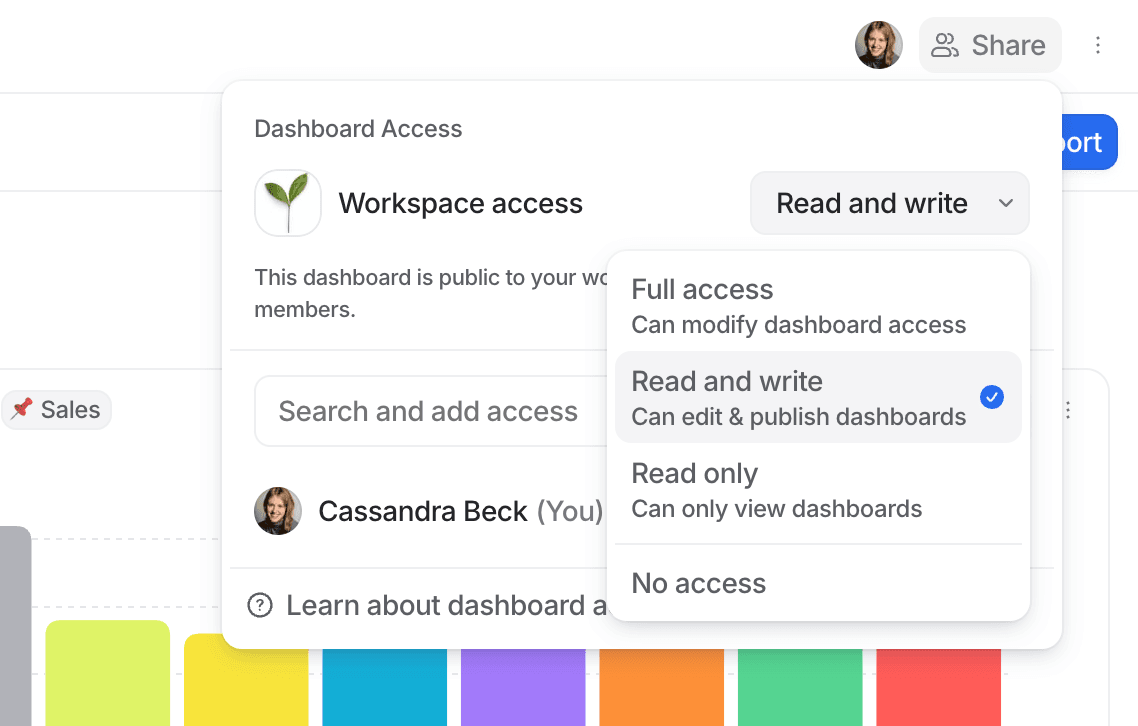Select the Read only access option
Viewport: 1138px width, 726px height.
818,490
